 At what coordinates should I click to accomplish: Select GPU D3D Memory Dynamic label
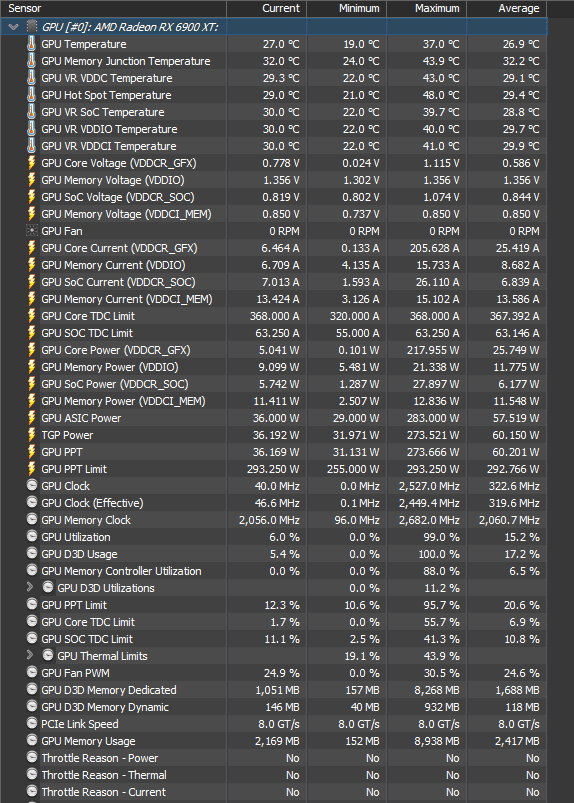click(105, 707)
